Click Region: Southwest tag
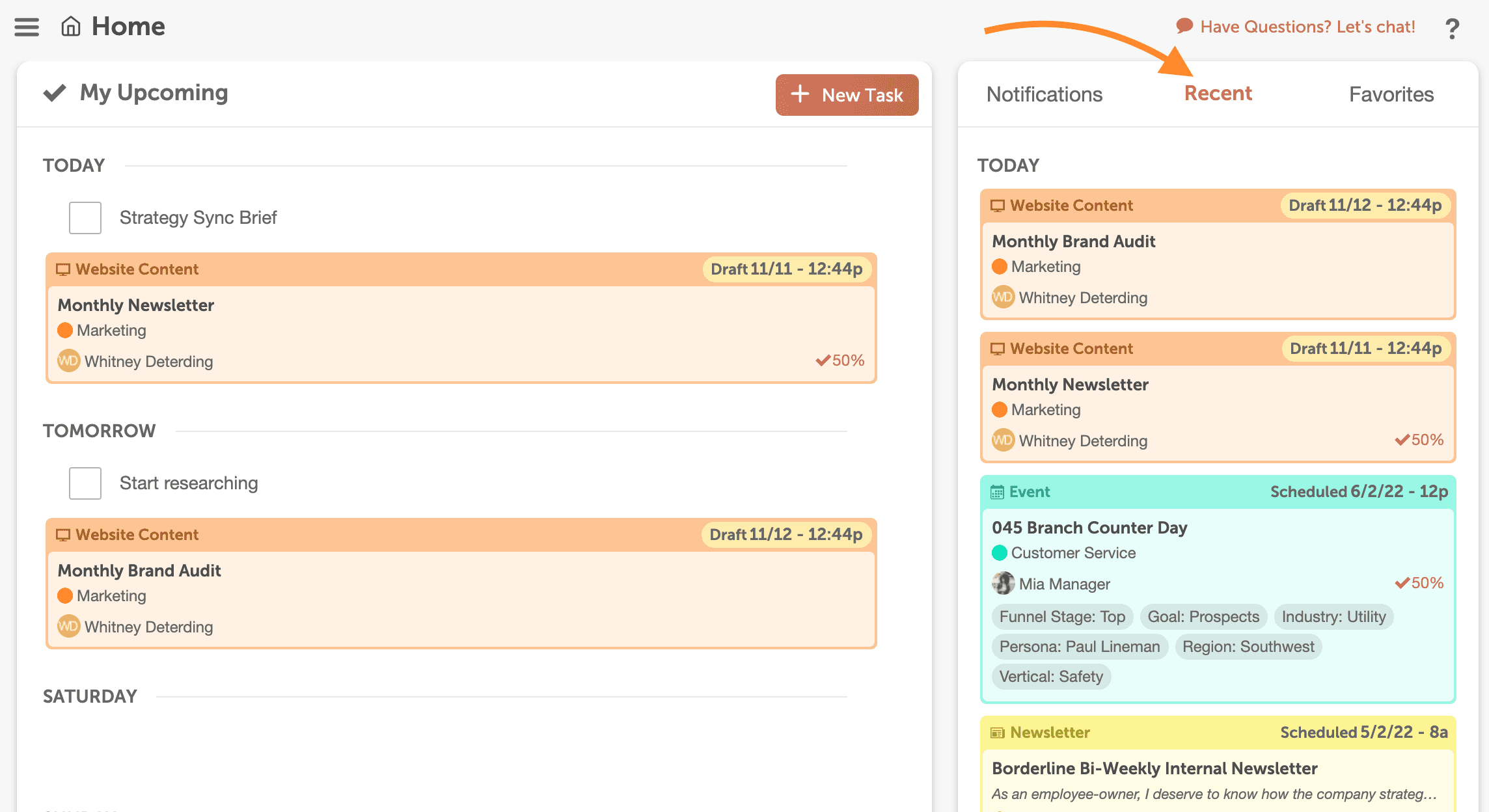Screen dimensions: 1489x812 coord(1249,647)
